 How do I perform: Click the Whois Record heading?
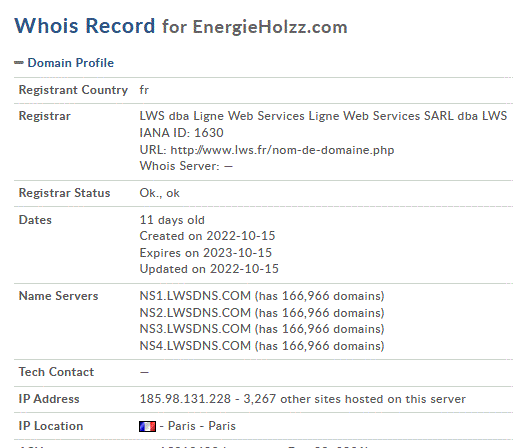(x=85, y=26)
